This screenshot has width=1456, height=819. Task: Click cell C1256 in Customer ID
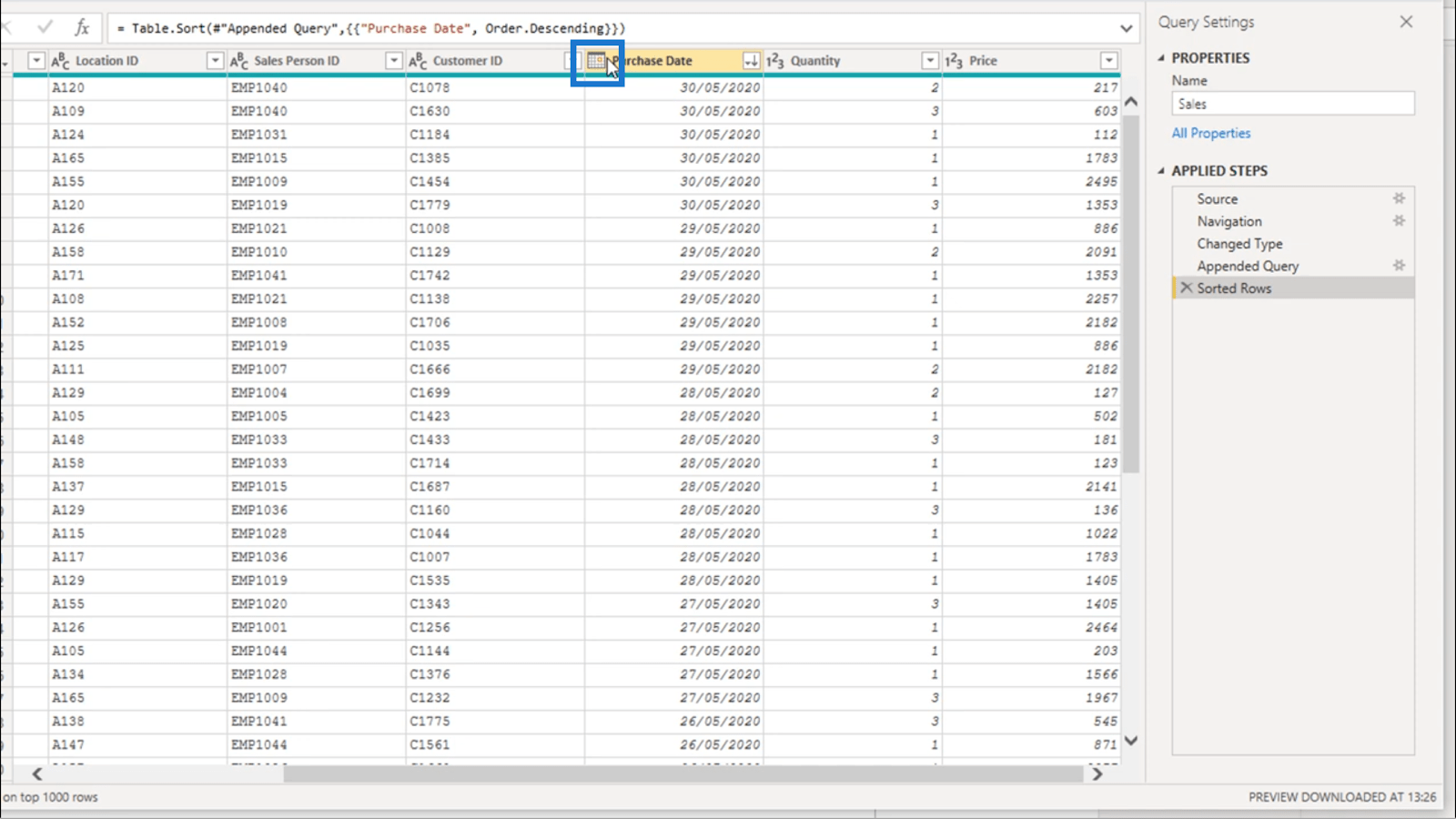[x=495, y=627]
